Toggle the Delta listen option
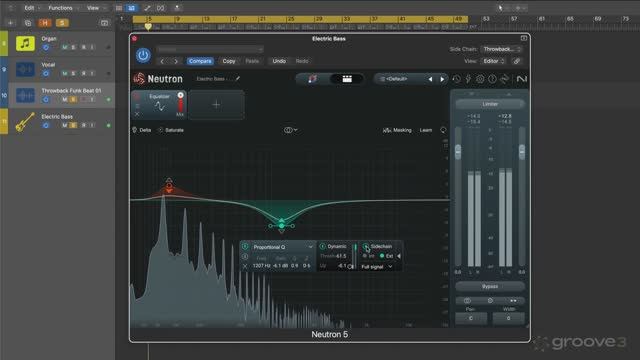This screenshot has height=360, width=640. (142, 130)
